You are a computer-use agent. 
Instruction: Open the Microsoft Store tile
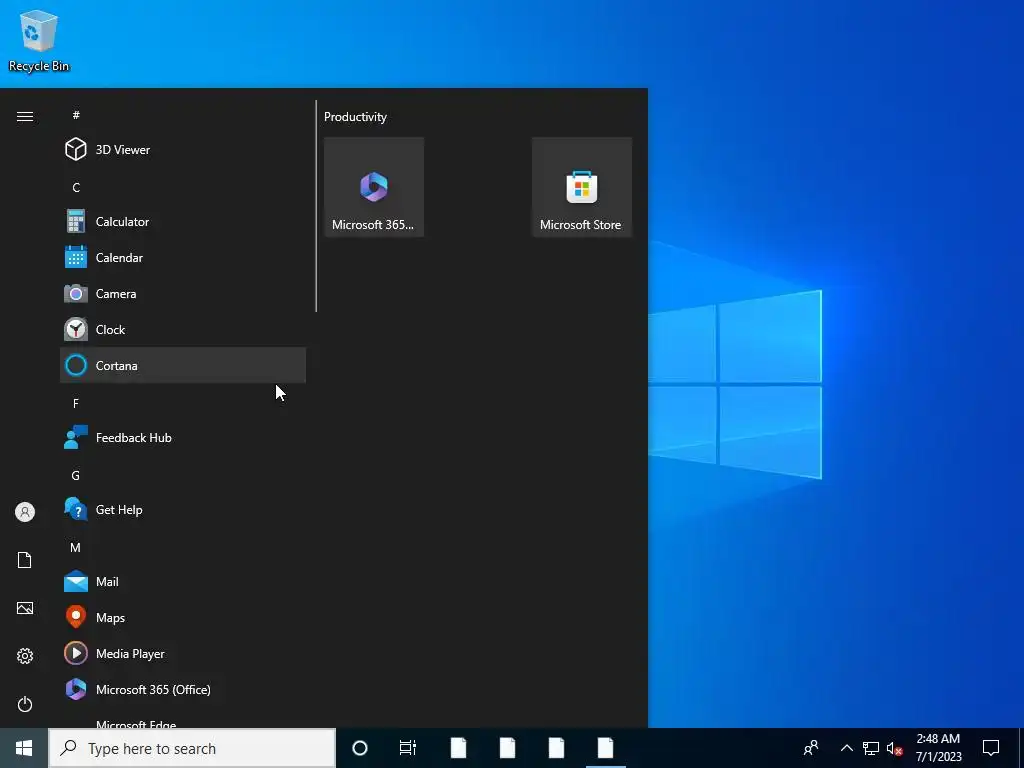tap(582, 187)
